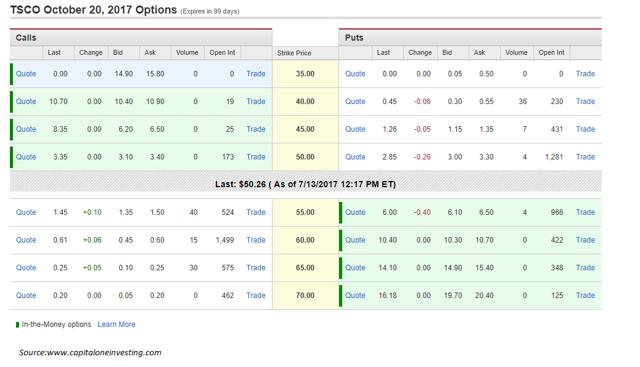Screen dimensions: 640x367
Task: Open Quote for 70.00 strike call
Action: [x=26, y=295]
